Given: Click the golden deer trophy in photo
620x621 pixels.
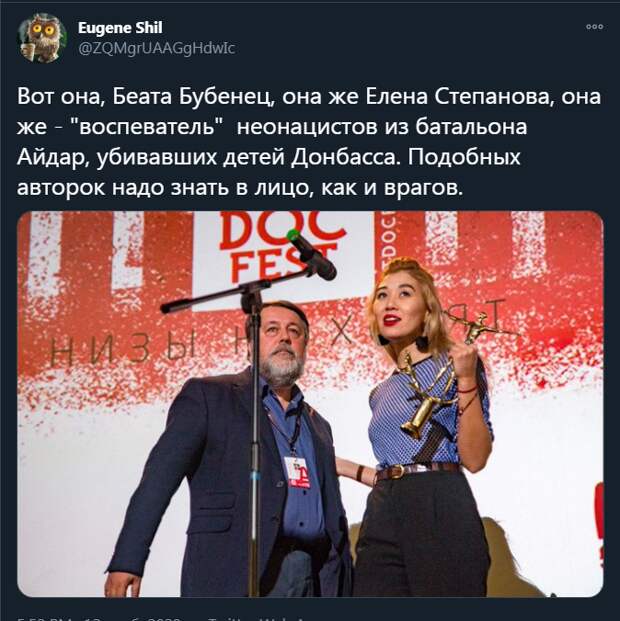Looking at the screenshot, I should (426, 396).
